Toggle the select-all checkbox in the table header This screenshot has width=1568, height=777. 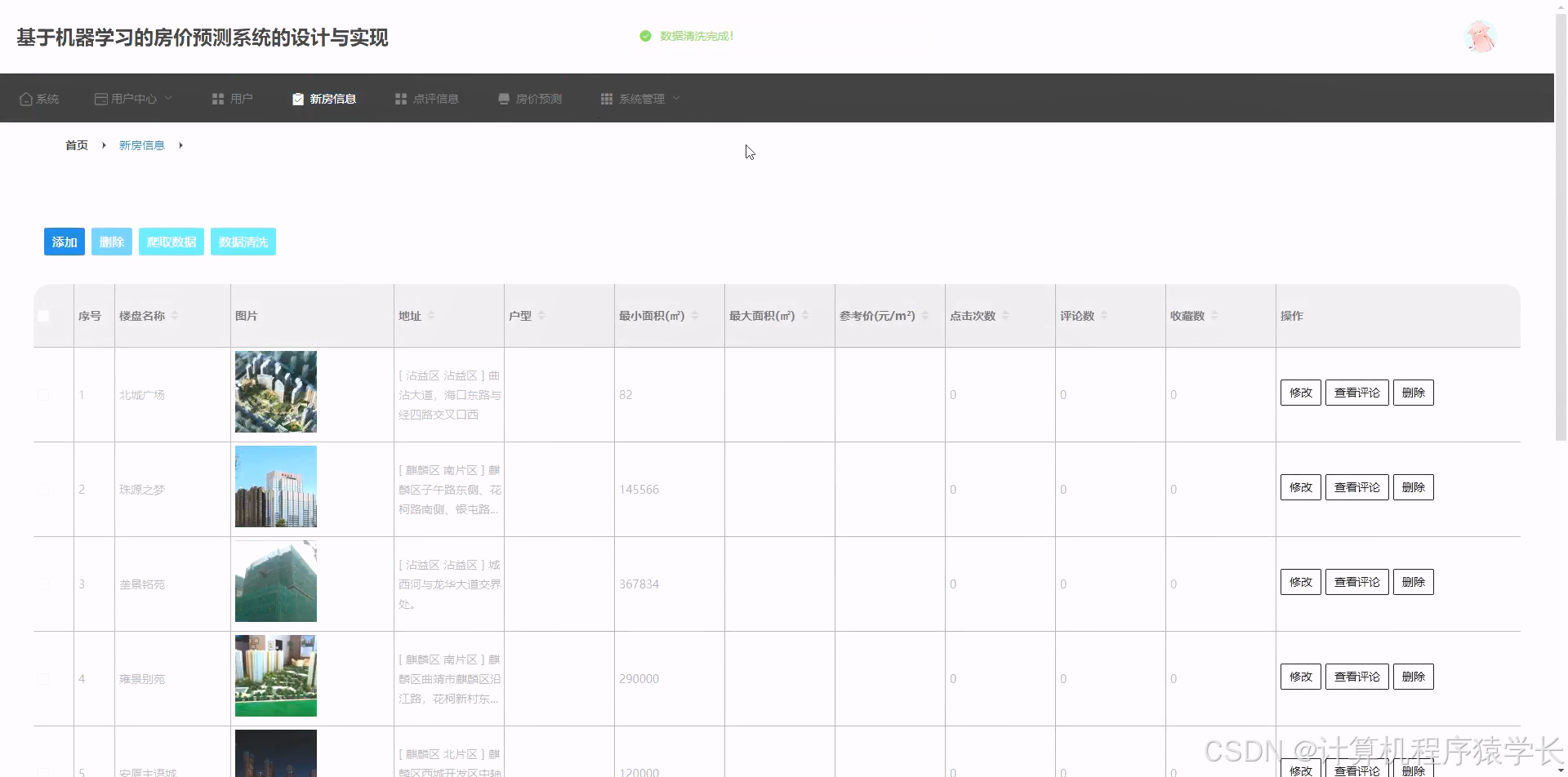point(44,316)
